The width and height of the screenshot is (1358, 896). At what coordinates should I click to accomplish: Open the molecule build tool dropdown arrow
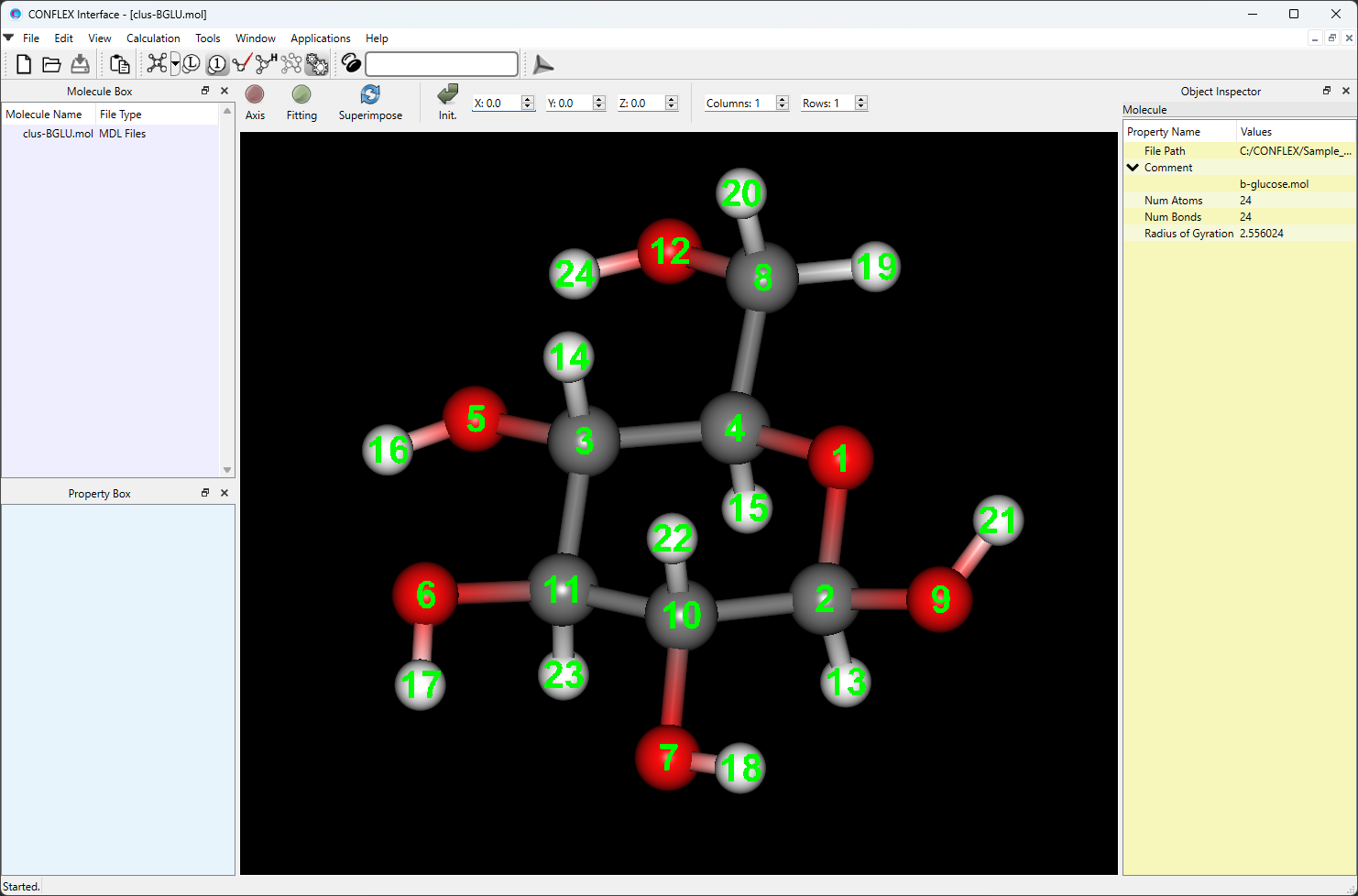174,64
